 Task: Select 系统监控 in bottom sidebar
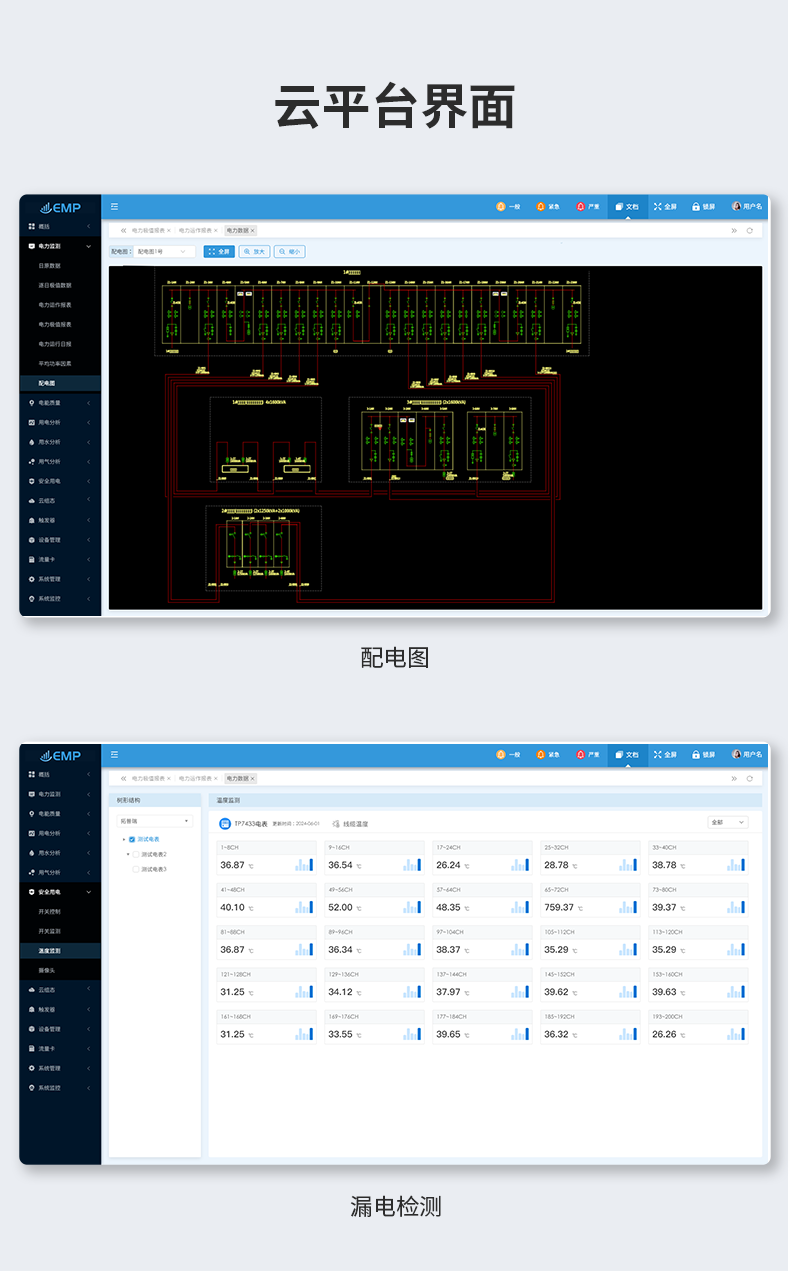tap(60, 1087)
